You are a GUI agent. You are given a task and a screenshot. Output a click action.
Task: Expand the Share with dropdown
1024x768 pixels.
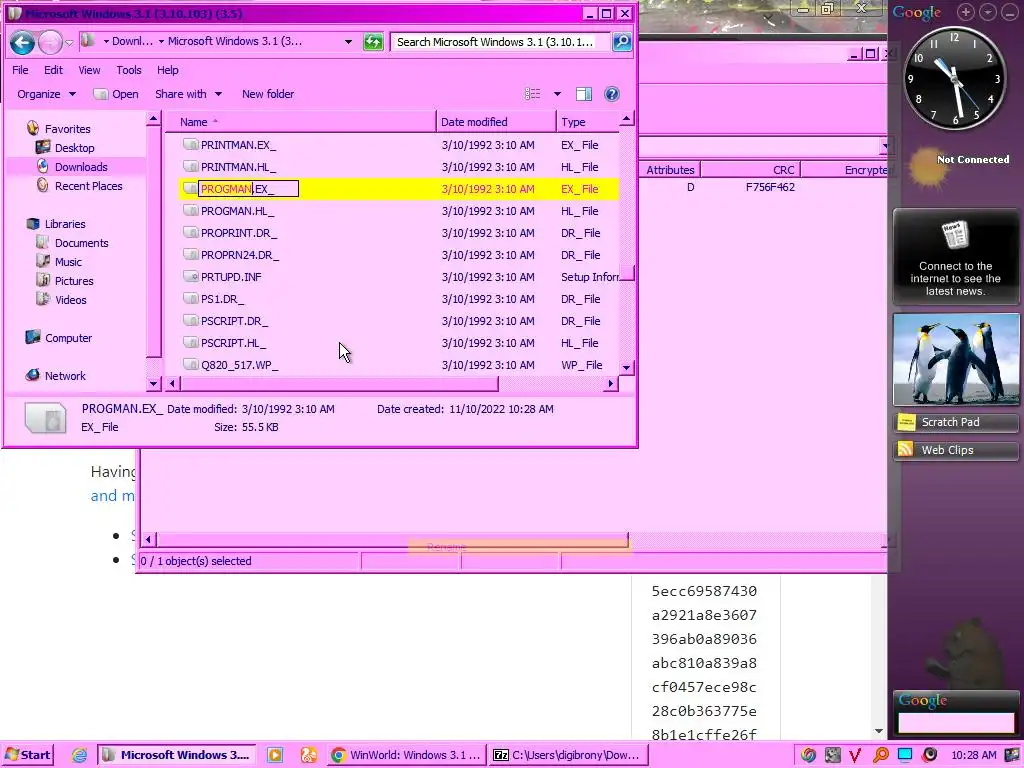188,94
